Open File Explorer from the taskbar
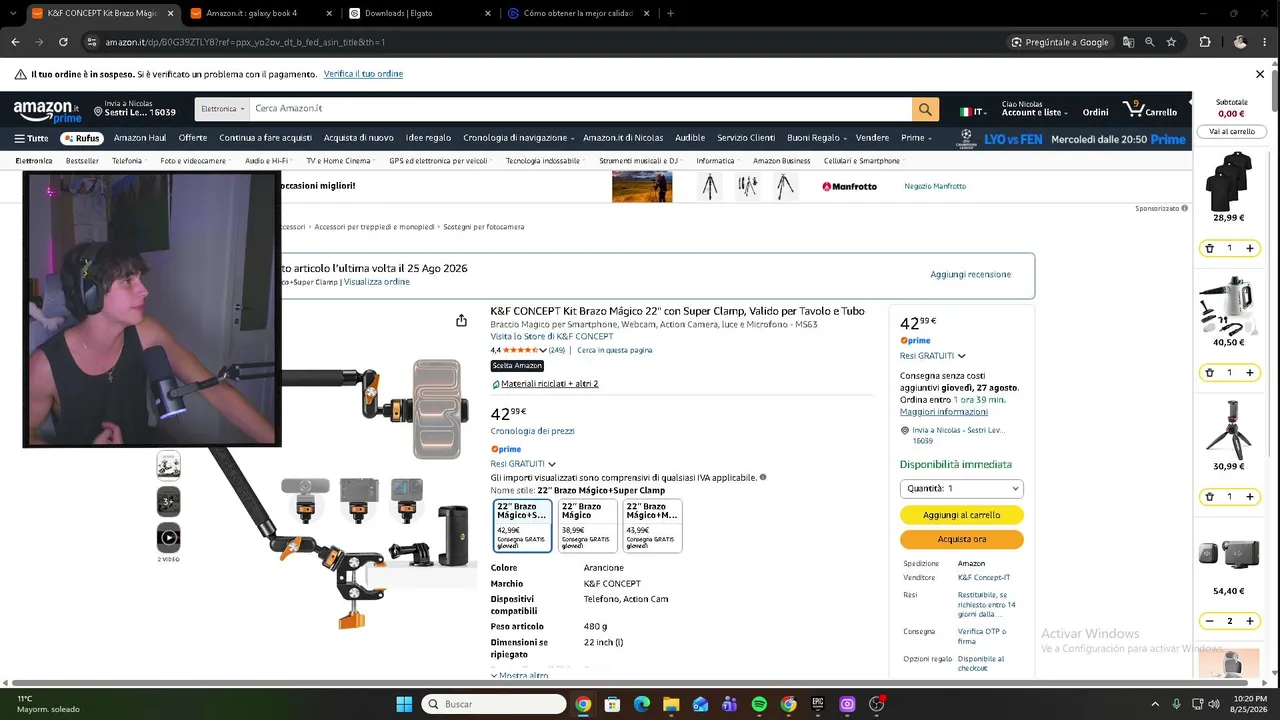The height and width of the screenshot is (720, 1280). (671, 704)
